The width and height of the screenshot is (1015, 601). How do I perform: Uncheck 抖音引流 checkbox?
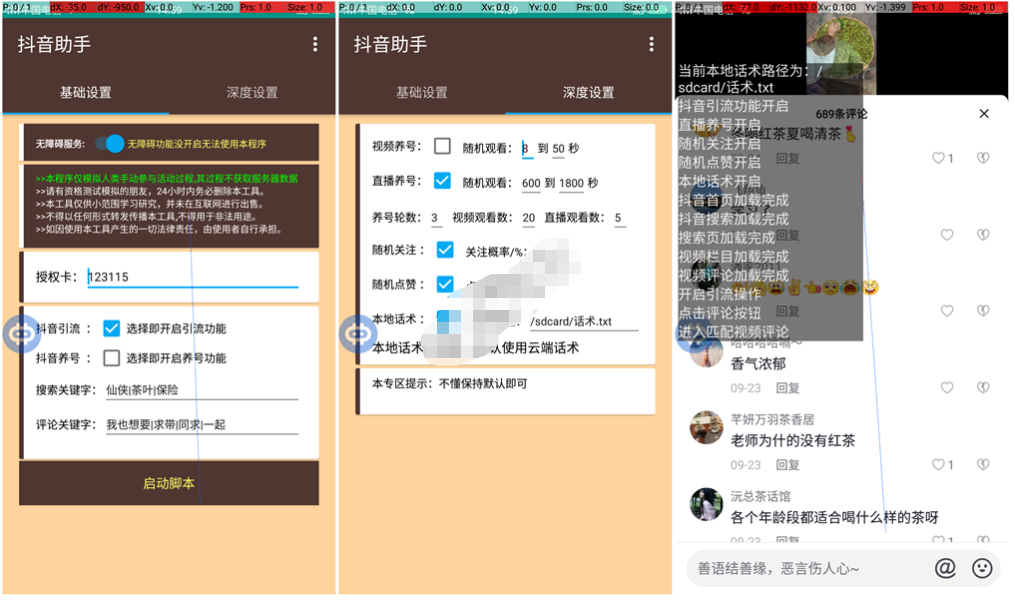pos(111,328)
